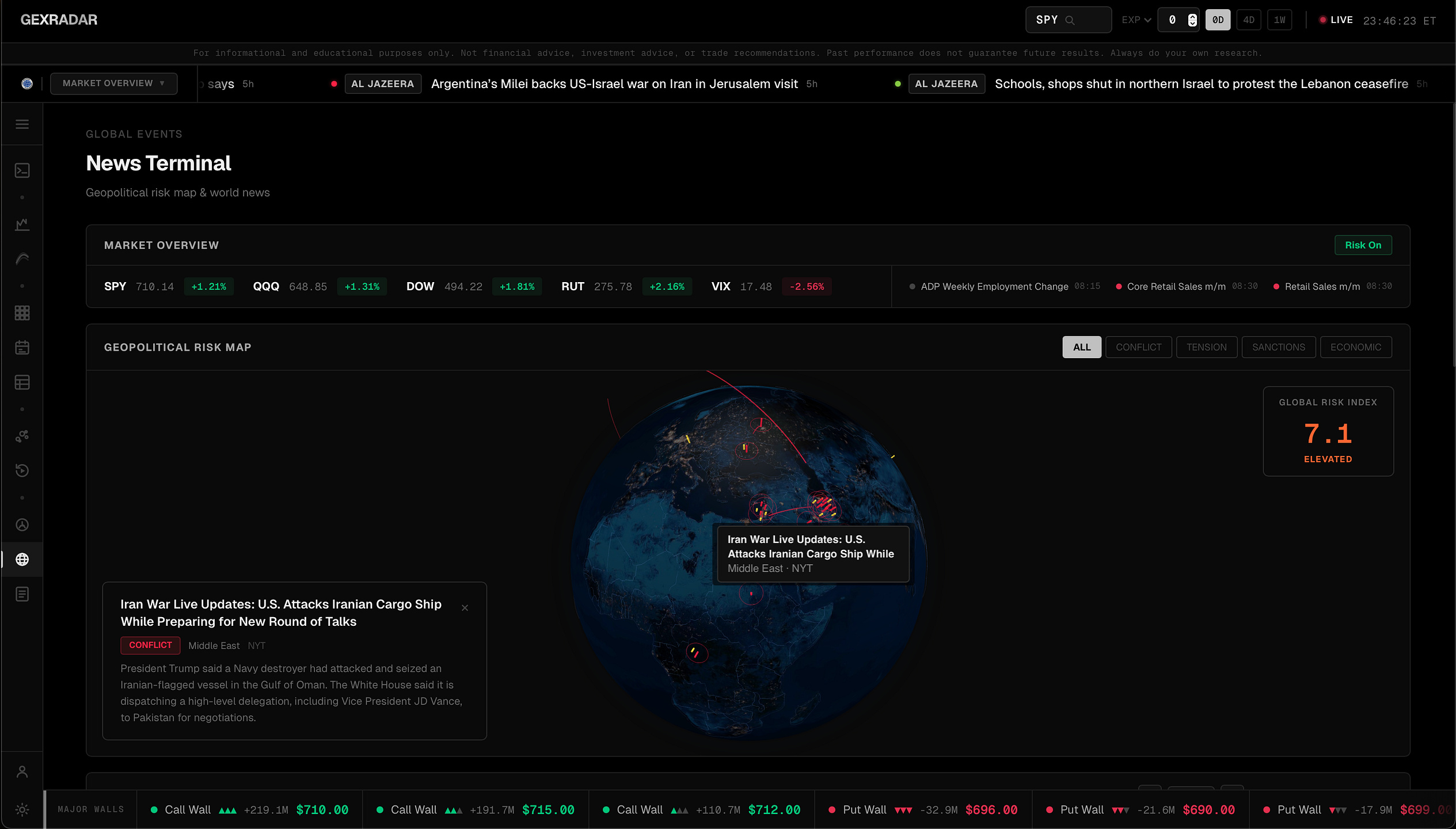Click the AL JAZEERA tag before Schools headline

(946, 84)
